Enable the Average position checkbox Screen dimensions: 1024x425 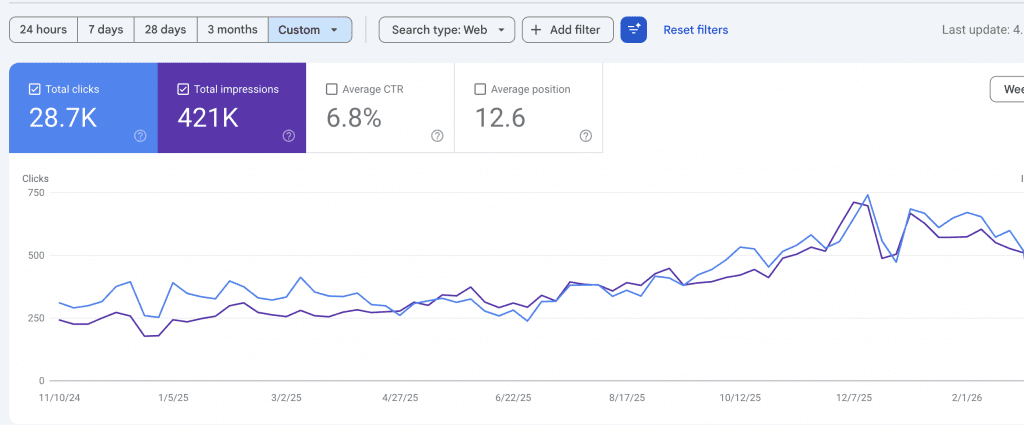coord(480,89)
